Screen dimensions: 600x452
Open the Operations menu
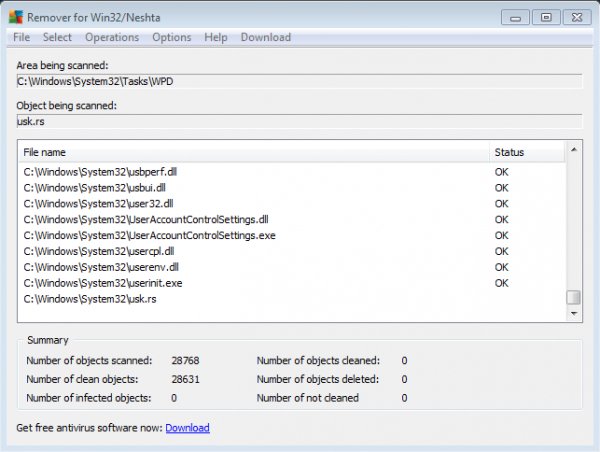click(x=112, y=37)
